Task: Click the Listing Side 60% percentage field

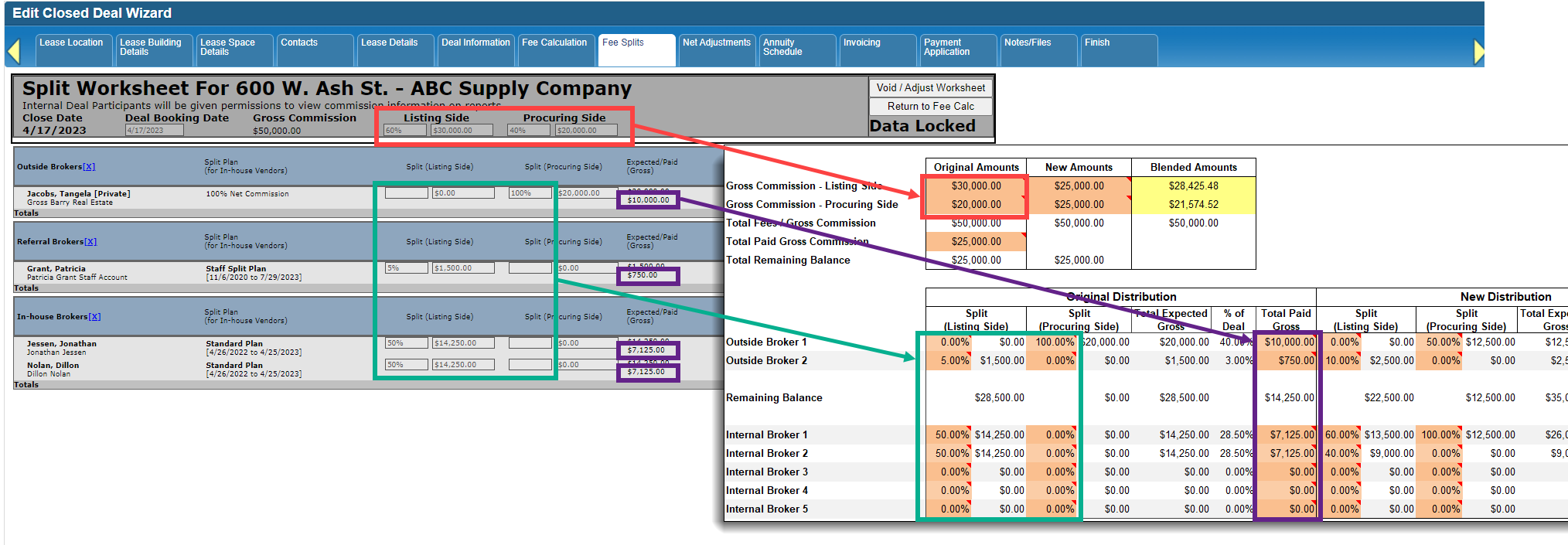Action: point(404,131)
